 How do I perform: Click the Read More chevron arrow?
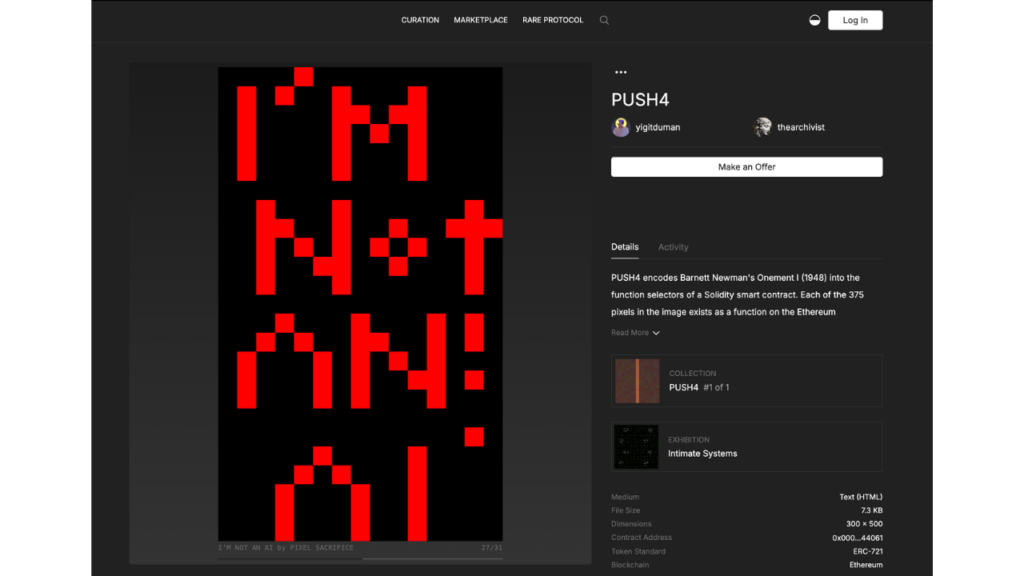point(656,333)
